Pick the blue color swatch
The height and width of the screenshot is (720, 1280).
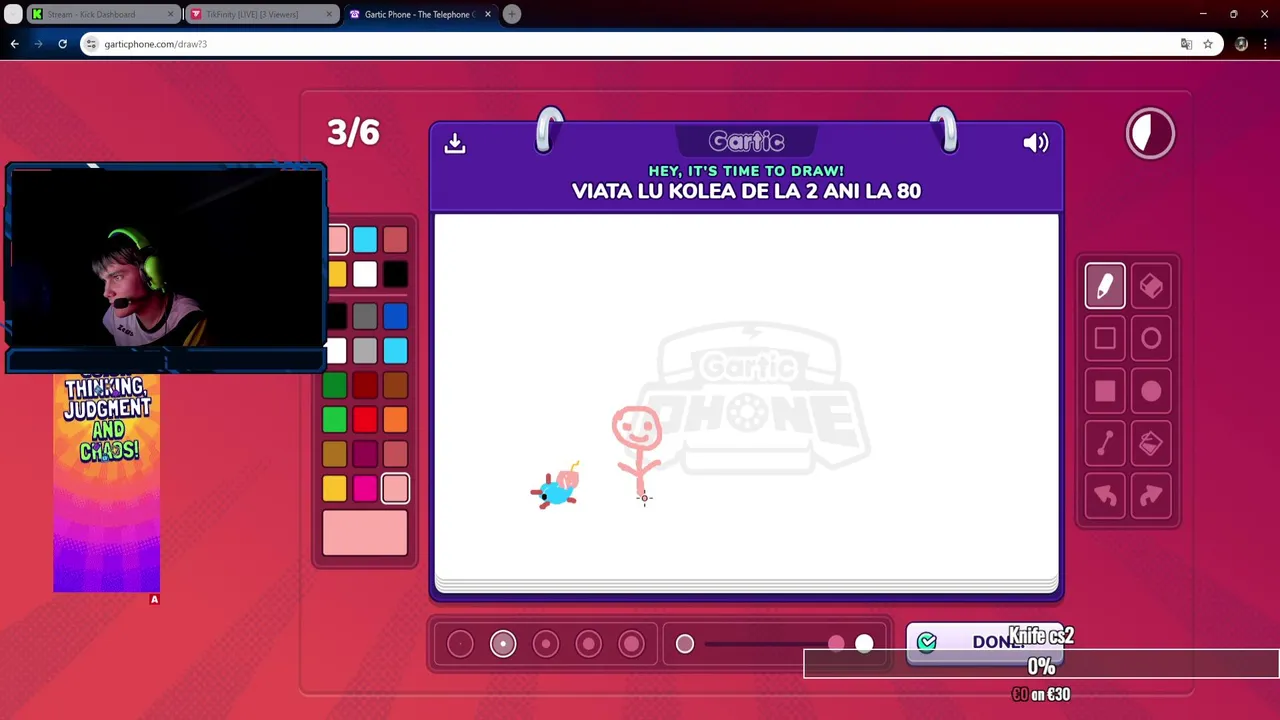395,317
